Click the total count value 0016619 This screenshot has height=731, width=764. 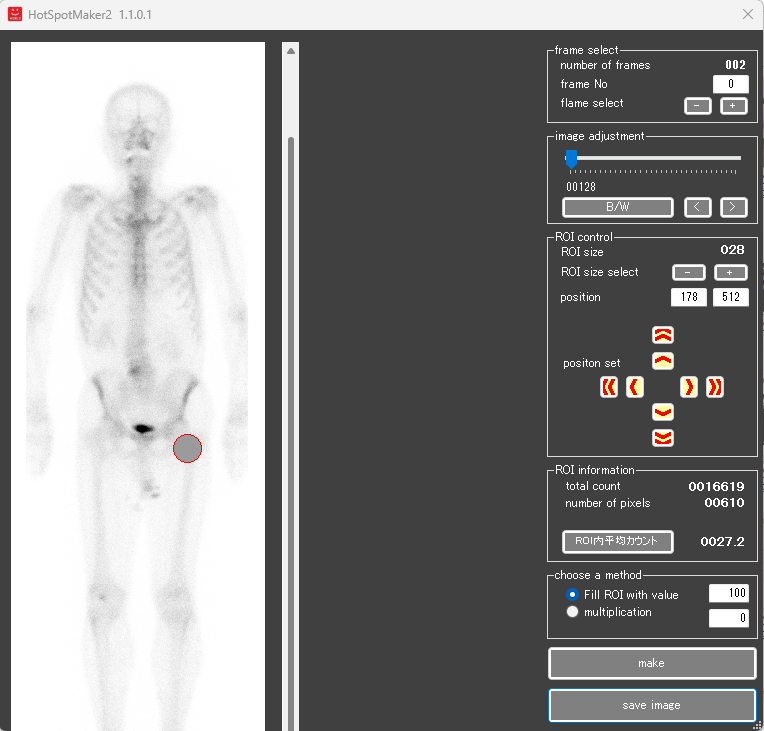716,486
